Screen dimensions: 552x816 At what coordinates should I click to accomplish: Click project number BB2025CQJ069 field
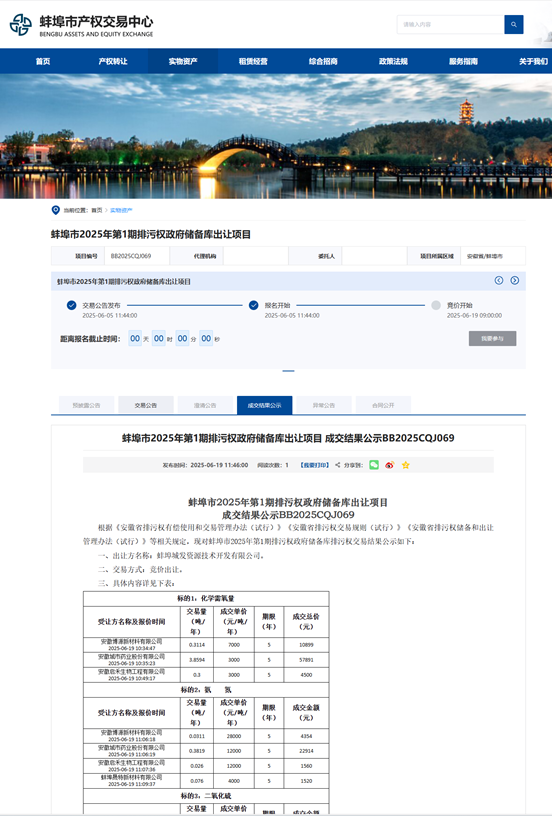pyautogui.click(x=137, y=256)
